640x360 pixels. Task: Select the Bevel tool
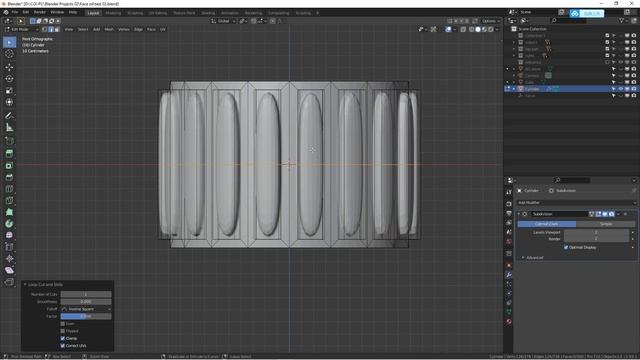[9, 177]
